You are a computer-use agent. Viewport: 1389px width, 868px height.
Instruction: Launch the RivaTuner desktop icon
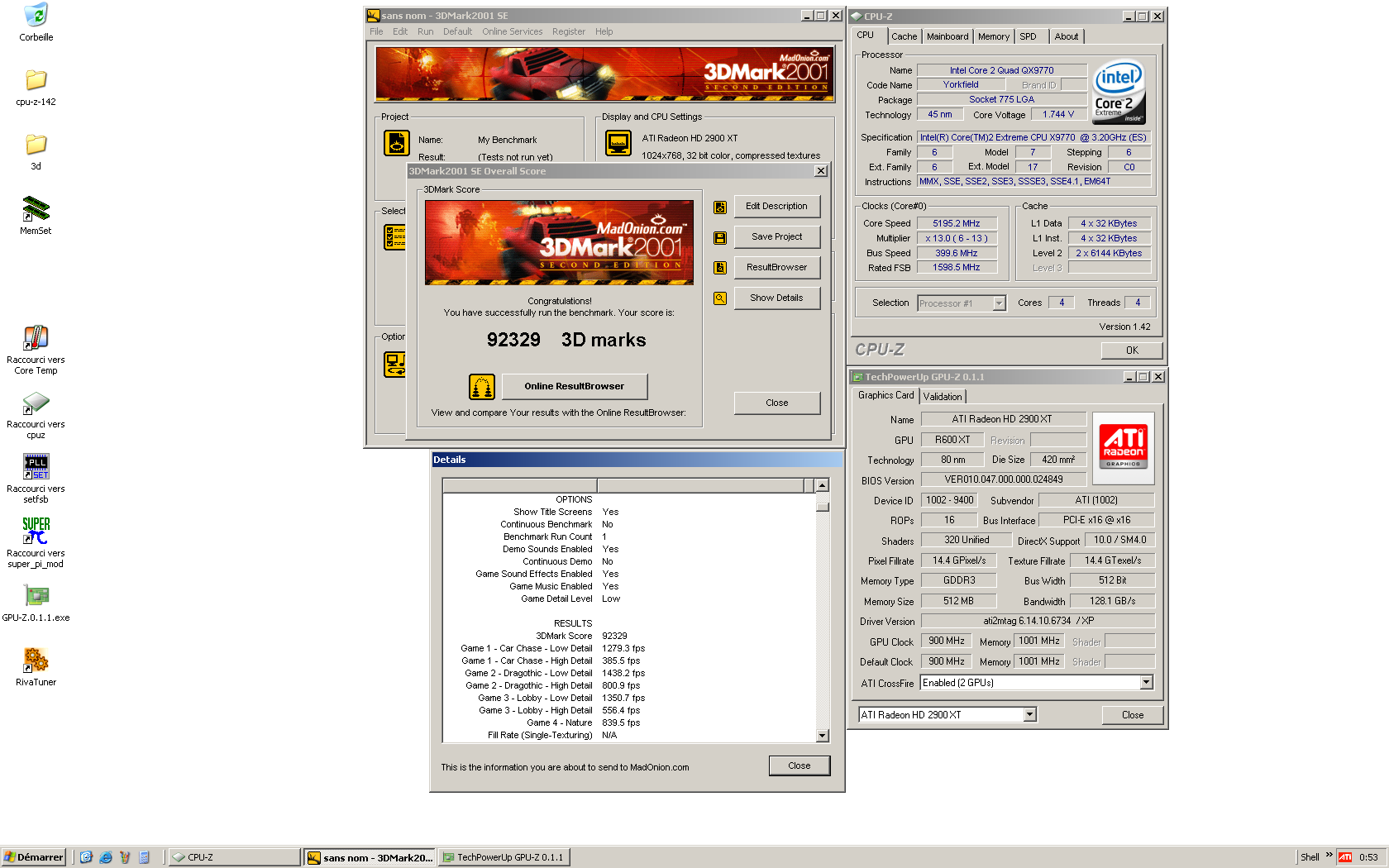pyautogui.click(x=36, y=661)
